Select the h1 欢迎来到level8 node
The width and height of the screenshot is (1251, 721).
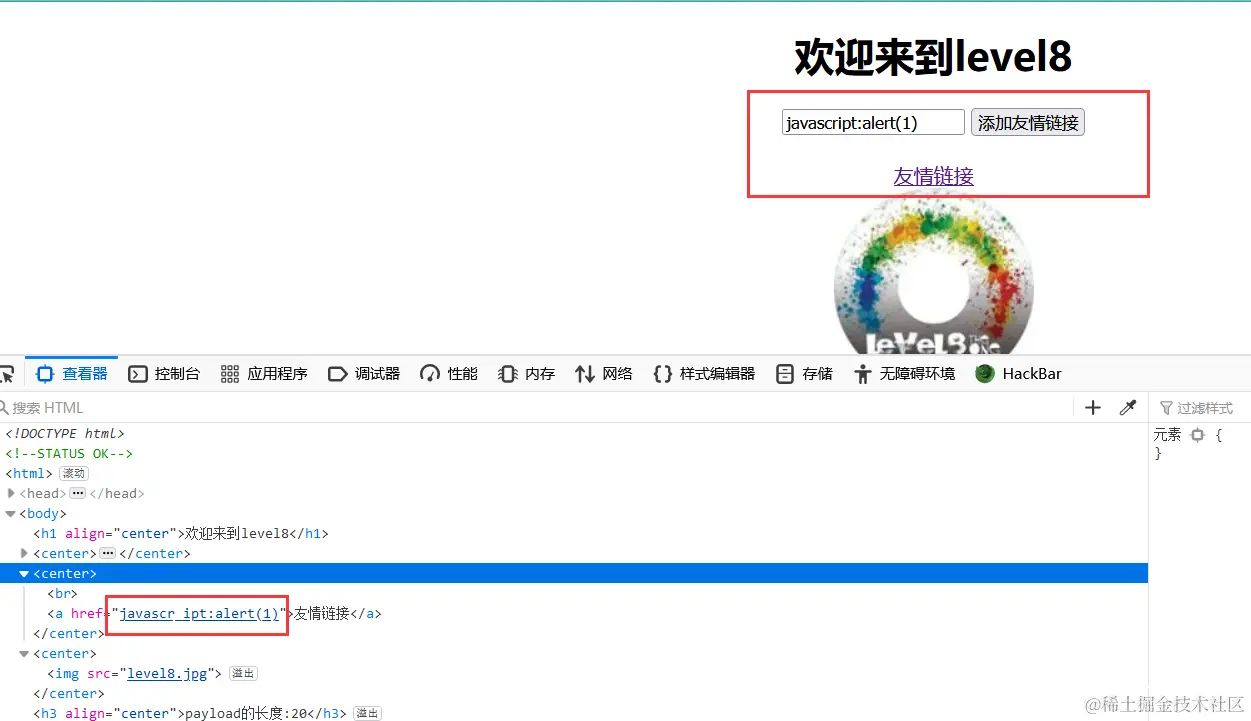pos(181,533)
